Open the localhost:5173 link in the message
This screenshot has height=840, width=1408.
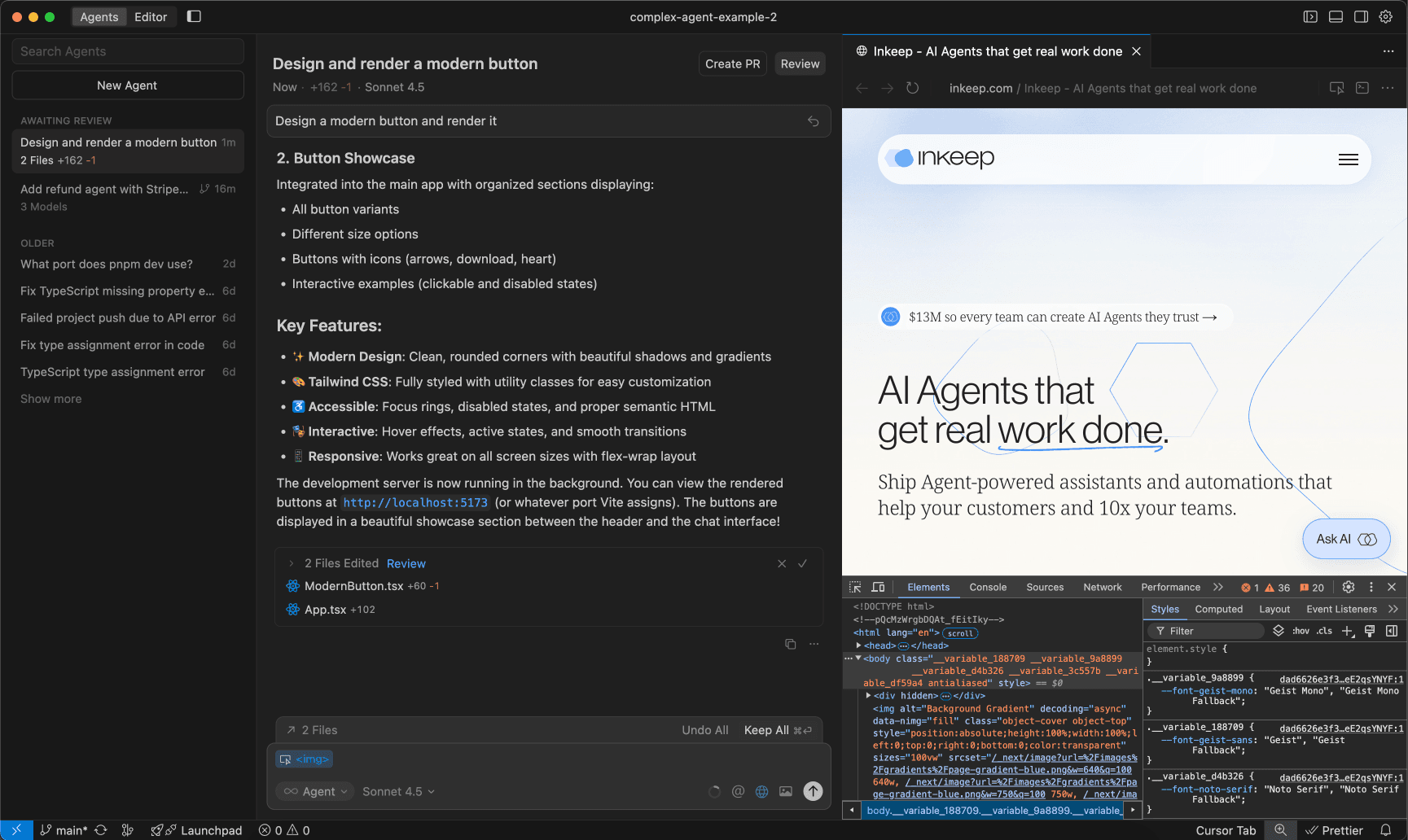tap(415, 502)
